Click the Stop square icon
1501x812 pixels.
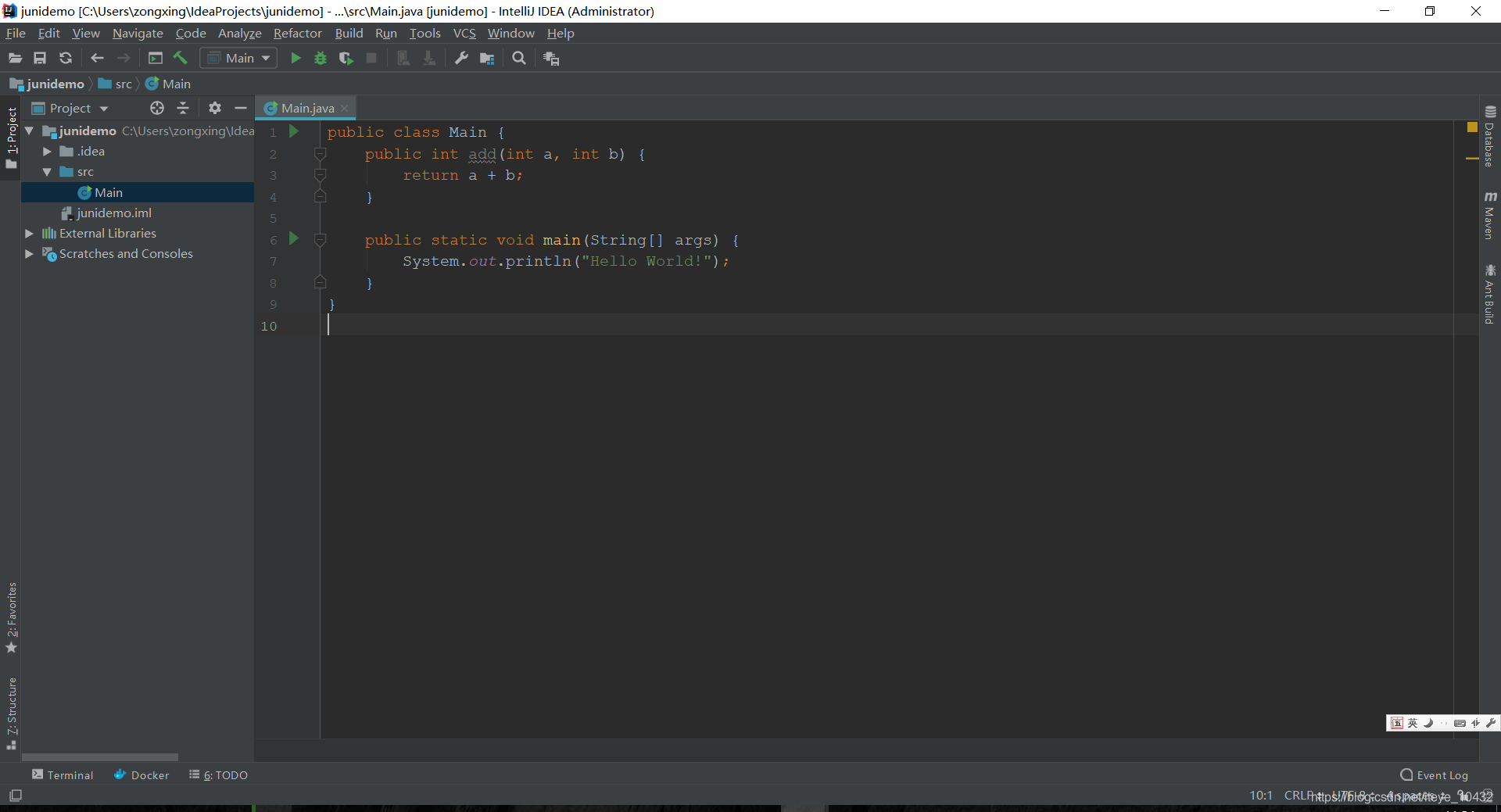click(x=371, y=59)
